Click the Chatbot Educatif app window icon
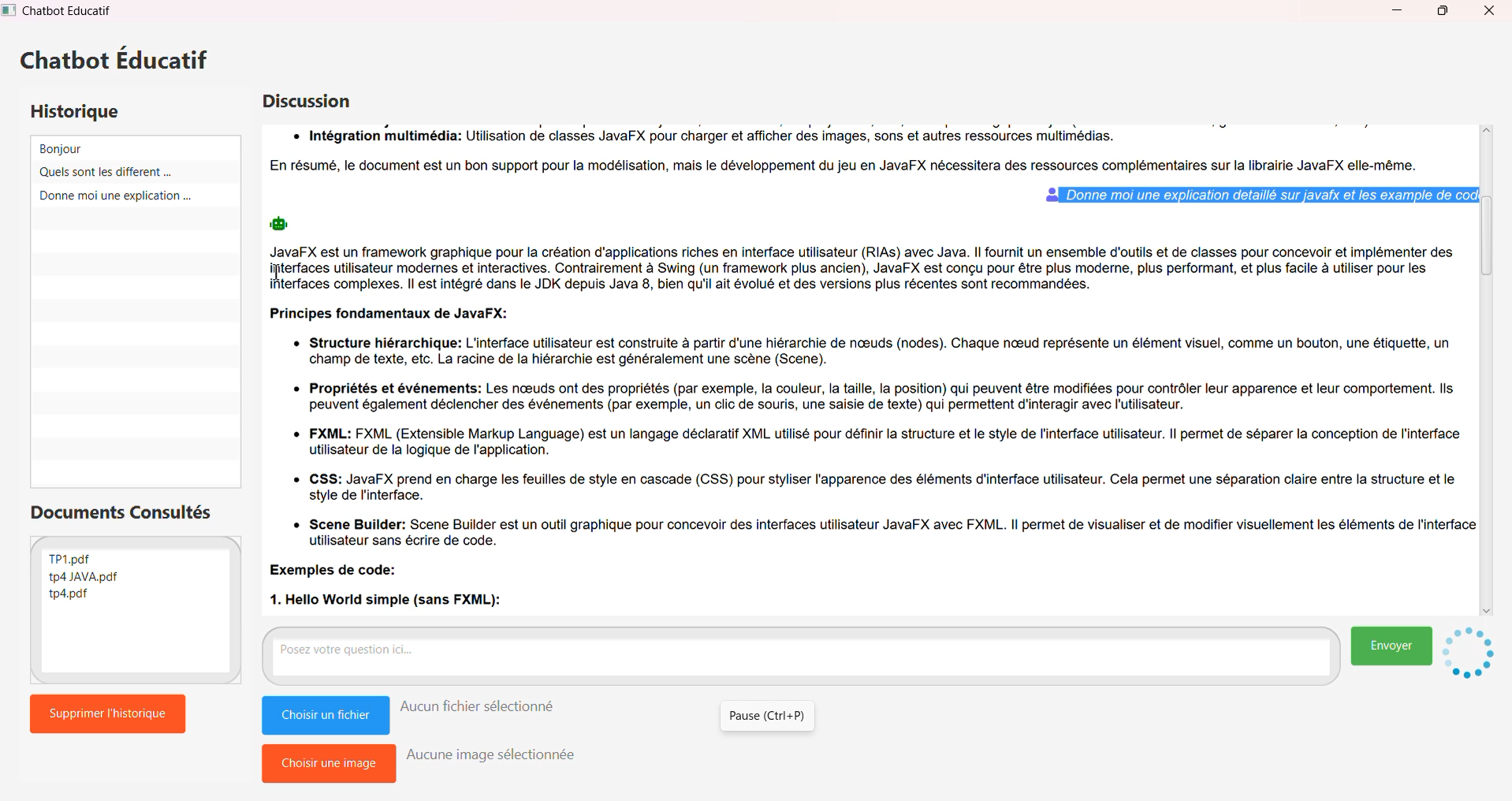Screen dimensions: 1512x801 pyautogui.click(x=9, y=10)
